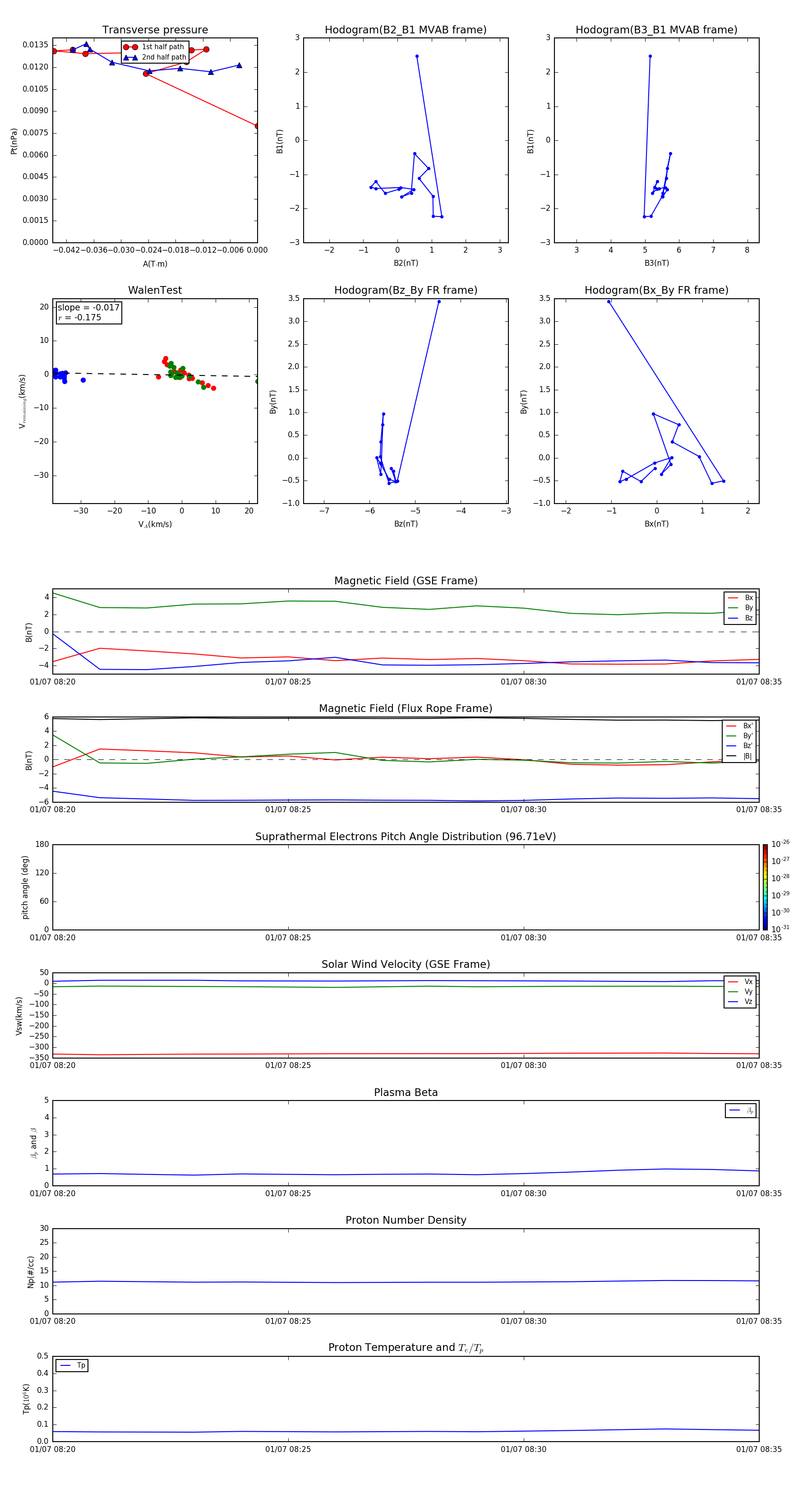Click the "Proton Temperature and Te/Tp" title
The image size is (812, 1489).
click(406, 1349)
